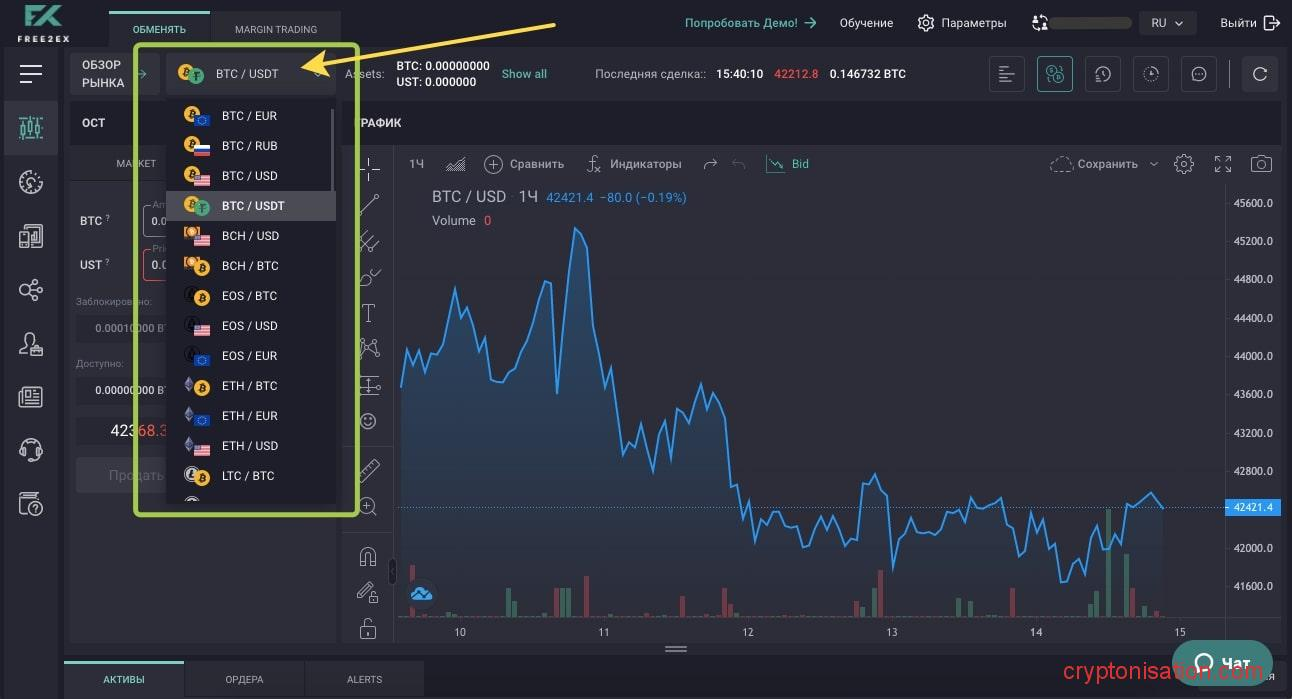Image resolution: width=1292 pixels, height=699 pixels.
Task: Click the Попробовать Демо link
Action: click(x=750, y=23)
